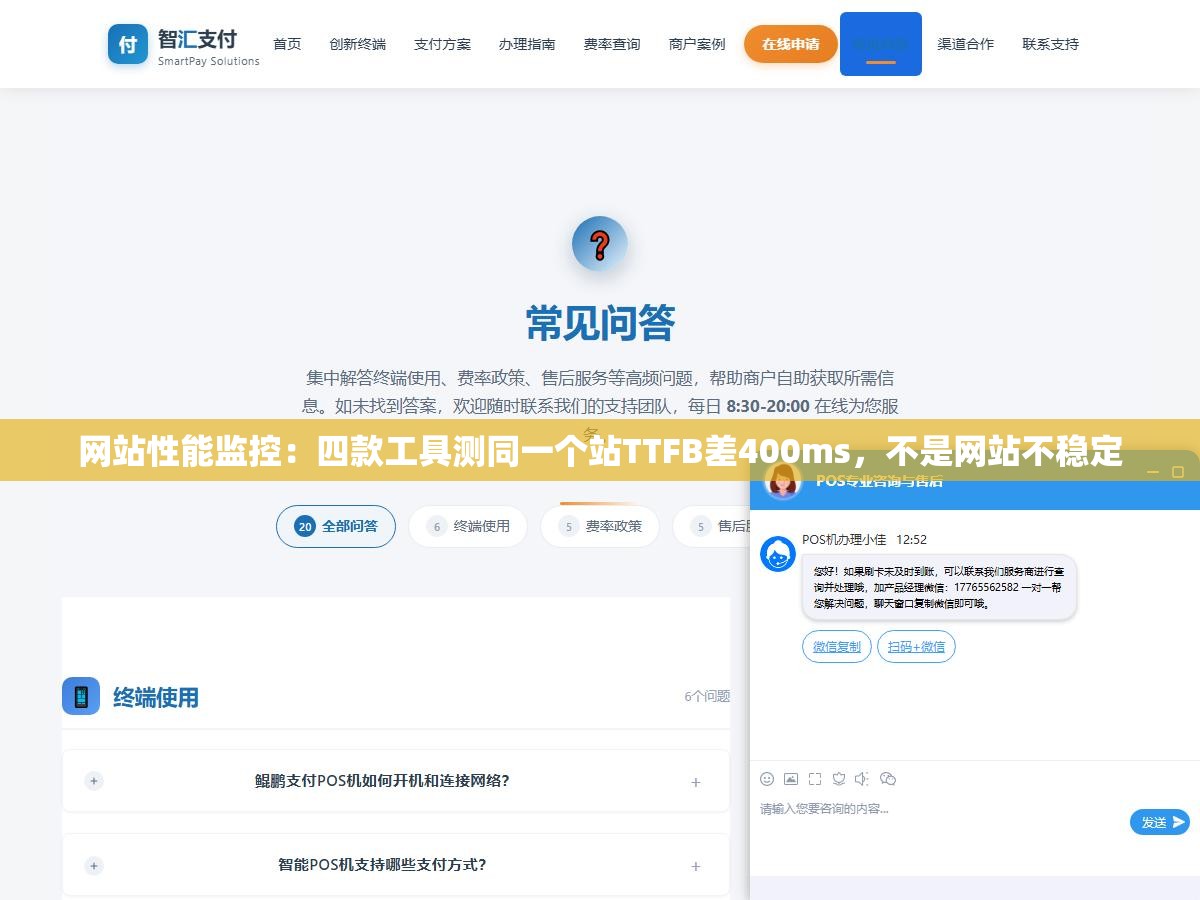Click the orange 在线申请 button
The image size is (1200, 900).
point(791,44)
